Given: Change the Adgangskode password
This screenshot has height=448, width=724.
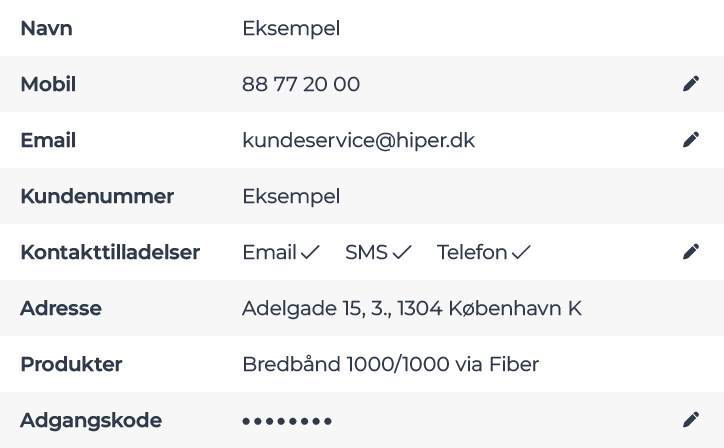Looking at the screenshot, I should click(x=690, y=420).
